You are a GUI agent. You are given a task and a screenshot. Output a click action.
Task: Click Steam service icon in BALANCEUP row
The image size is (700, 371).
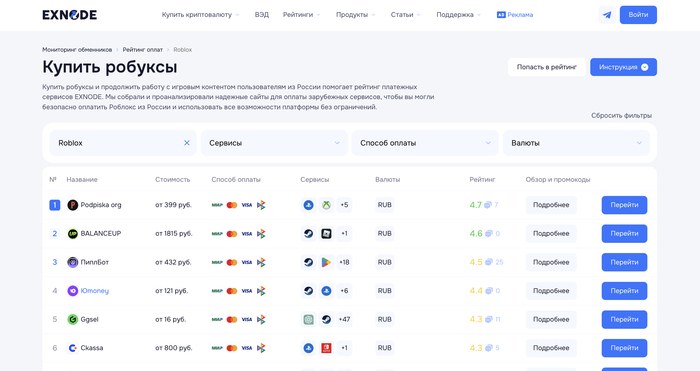[x=308, y=233]
